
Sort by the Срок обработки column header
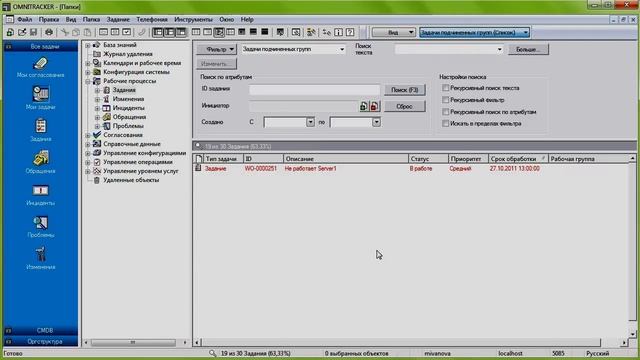coord(518,159)
